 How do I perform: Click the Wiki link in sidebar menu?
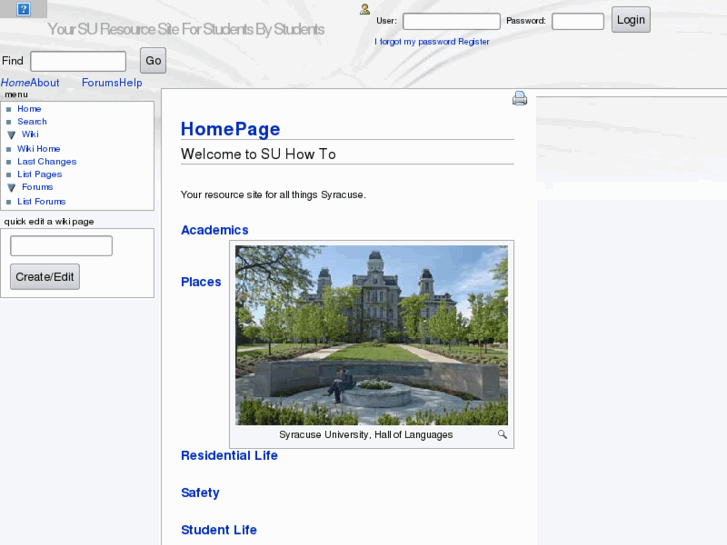click(30, 134)
